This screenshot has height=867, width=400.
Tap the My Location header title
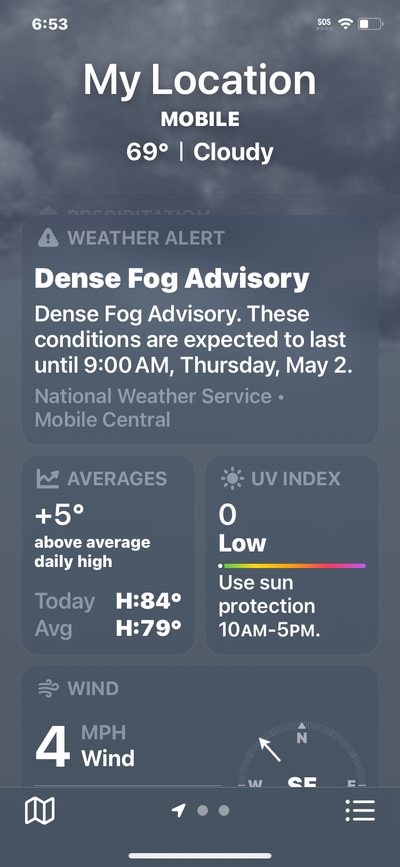click(x=200, y=80)
